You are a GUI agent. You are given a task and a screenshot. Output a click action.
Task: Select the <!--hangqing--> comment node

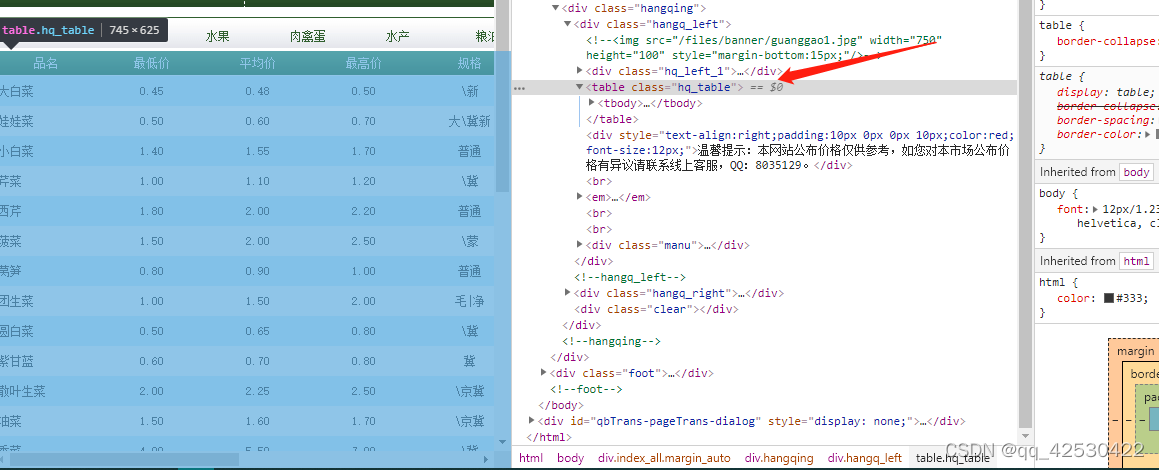[611, 341]
